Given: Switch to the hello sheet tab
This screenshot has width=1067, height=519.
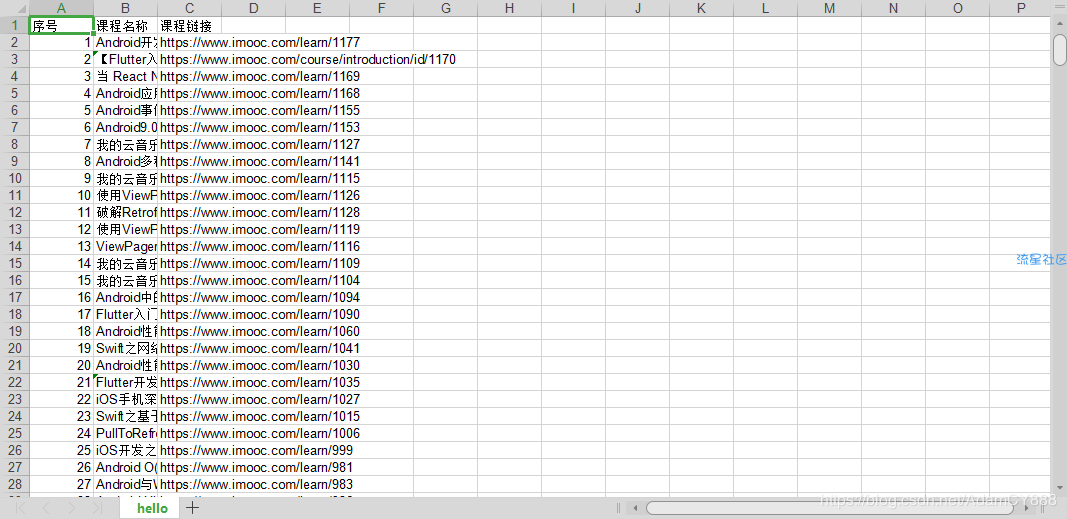Looking at the screenshot, I should click(152, 508).
